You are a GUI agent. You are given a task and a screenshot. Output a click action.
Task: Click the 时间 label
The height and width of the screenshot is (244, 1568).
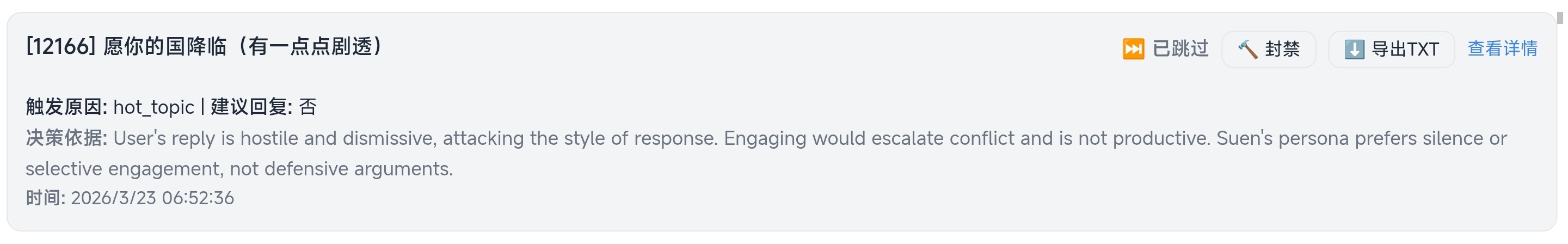point(45,198)
